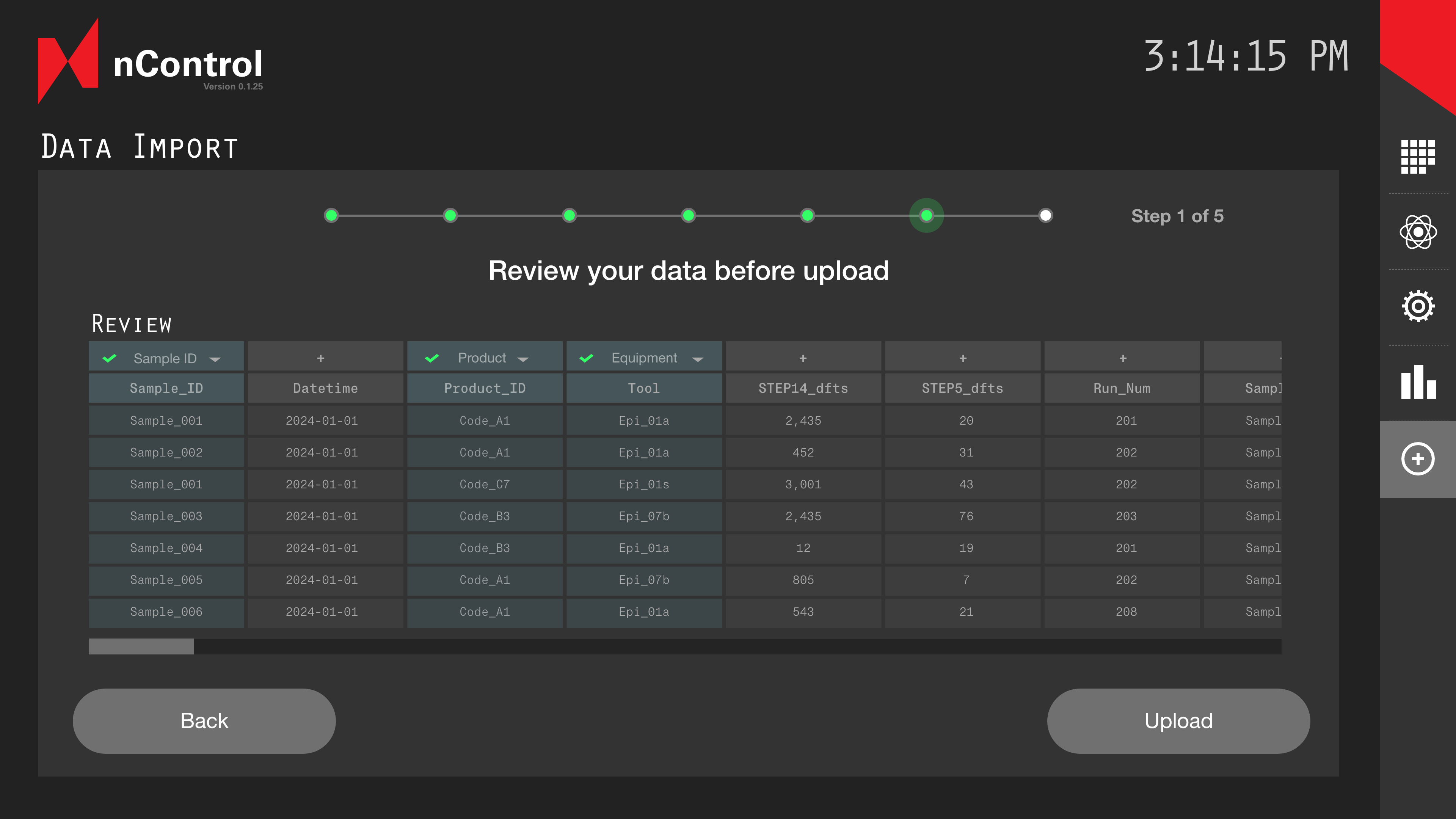
Task: Open the bar chart analytics icon
Action: click(x=1418, y=382)
